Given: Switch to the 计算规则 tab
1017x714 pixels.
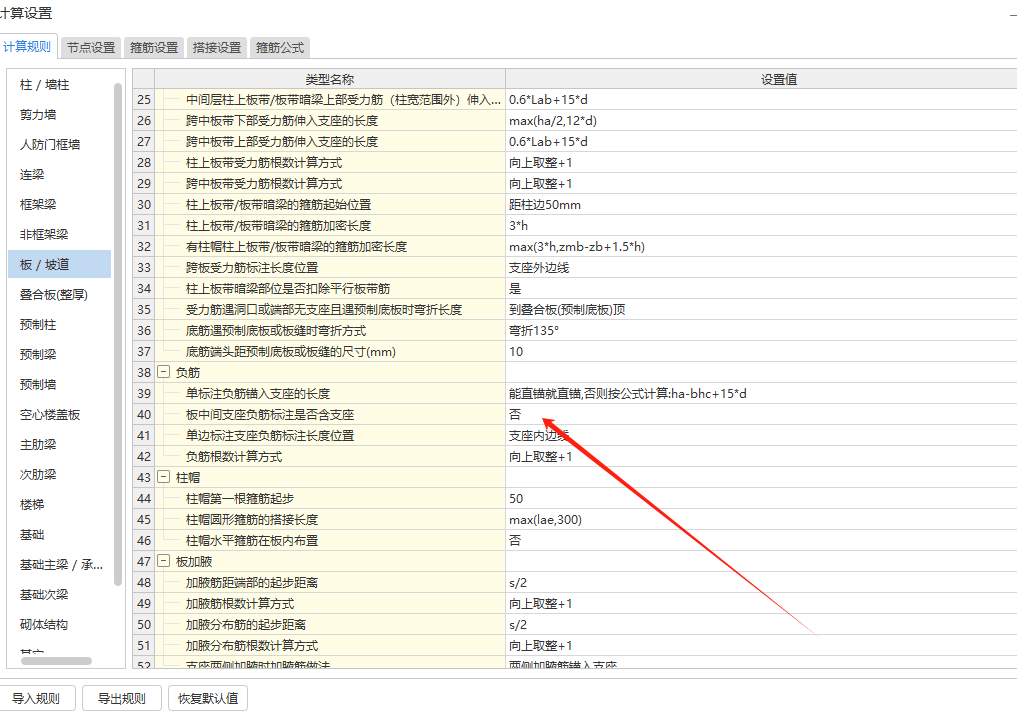Looking at the screenshot, I should pyautogui.click(x=27, y=47).
